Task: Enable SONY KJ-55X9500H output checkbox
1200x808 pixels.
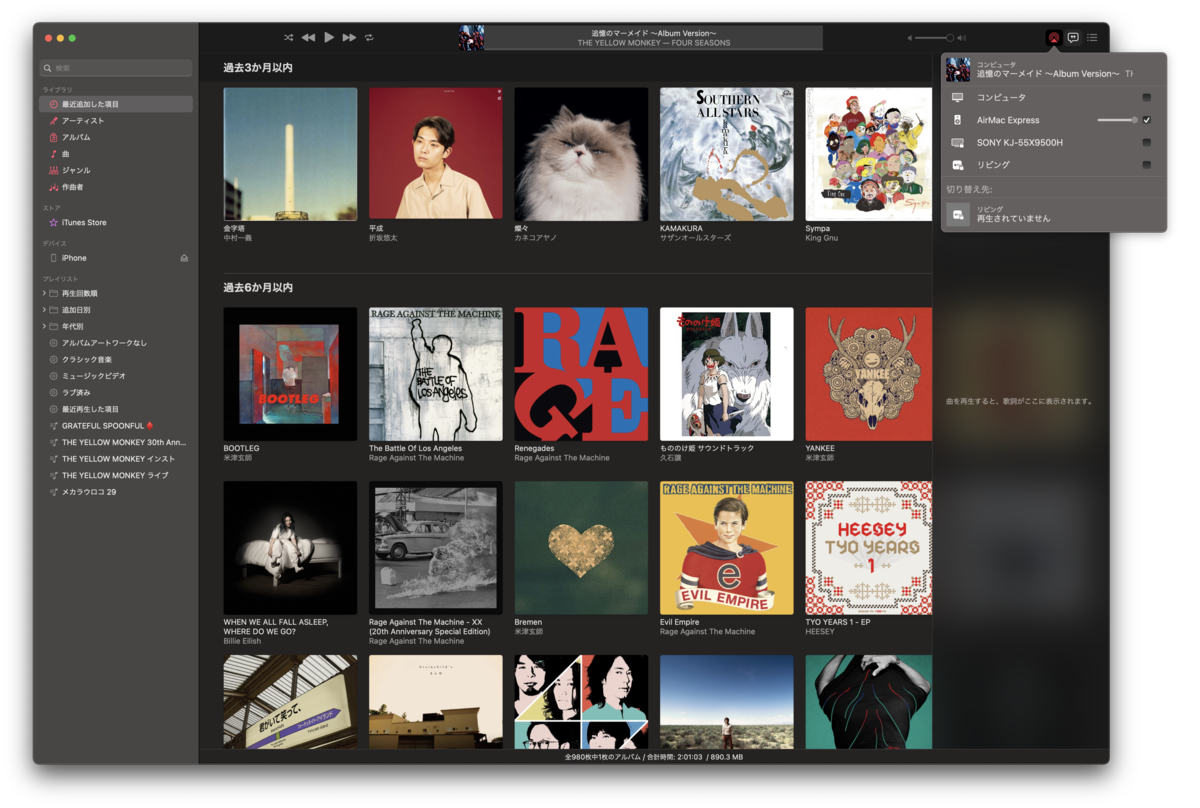Action: point(1147,143)
